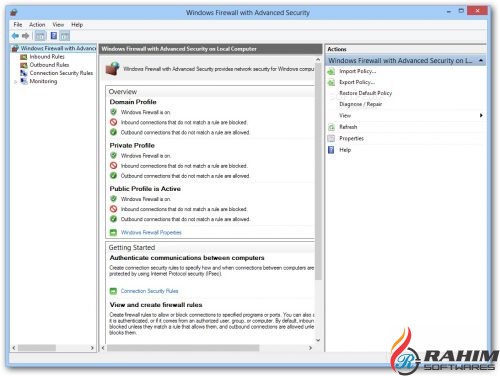500x376 pixels.
Task: Click the 'Private Profile' heading
Action: [x=132, y=145]
